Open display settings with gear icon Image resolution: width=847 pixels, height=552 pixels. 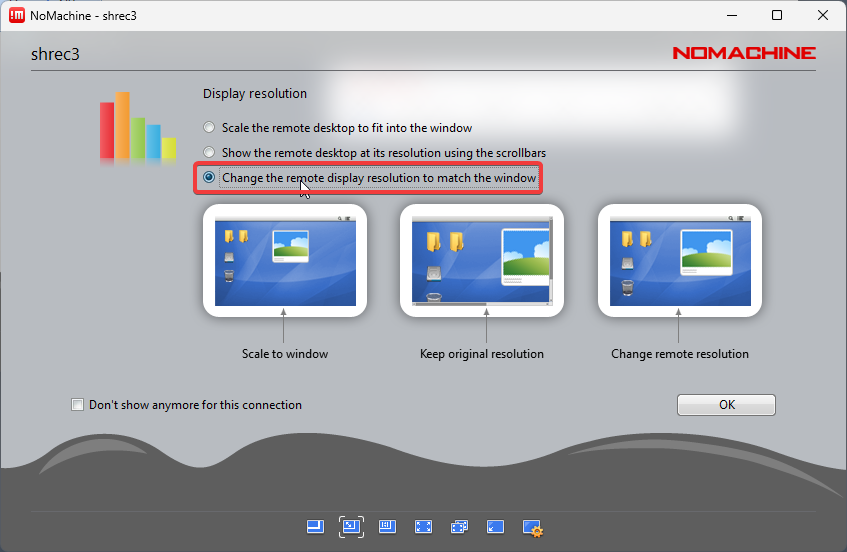[533, 528]
